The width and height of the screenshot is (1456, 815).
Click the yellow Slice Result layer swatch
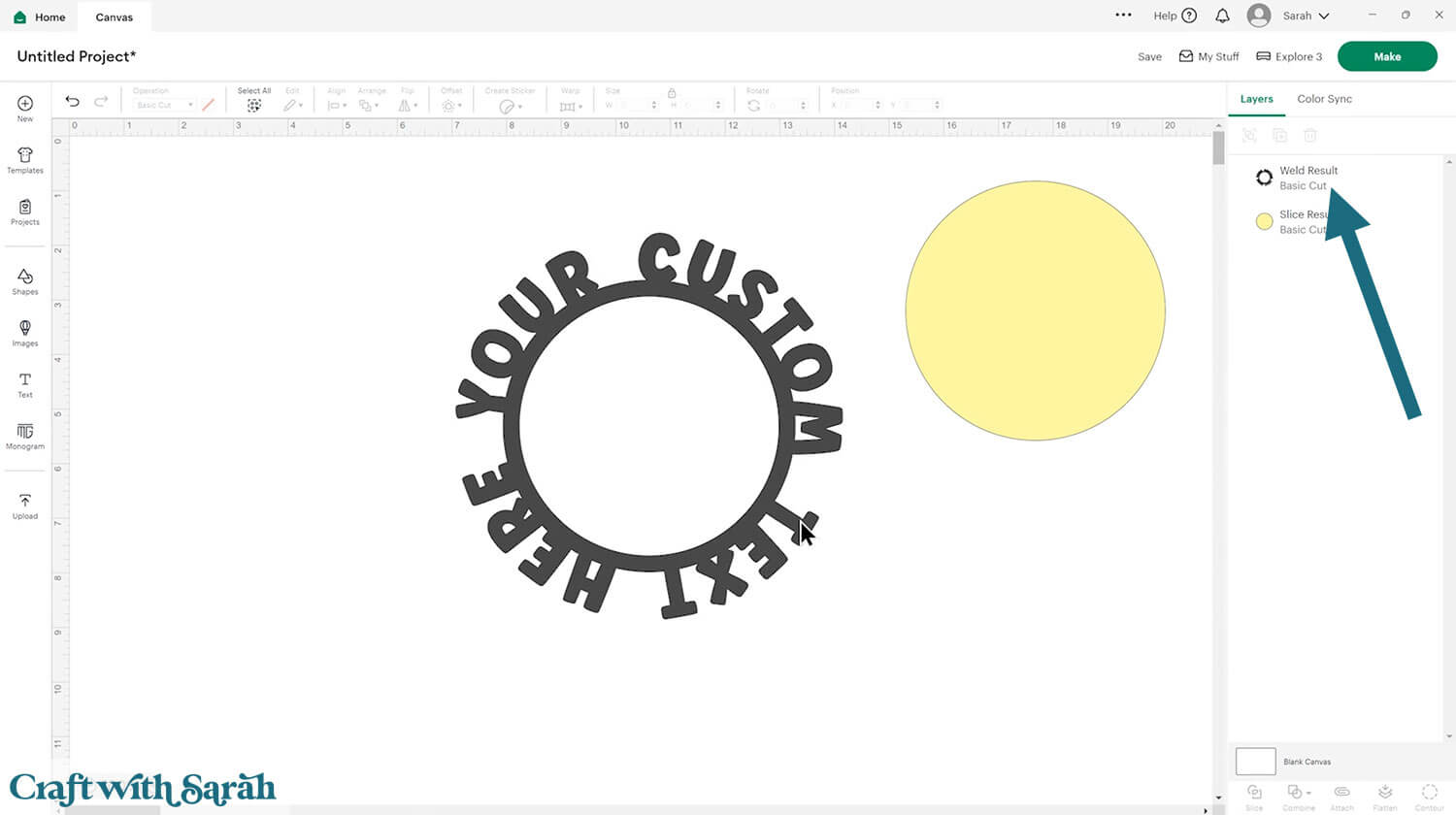[x=1264, y=221]
